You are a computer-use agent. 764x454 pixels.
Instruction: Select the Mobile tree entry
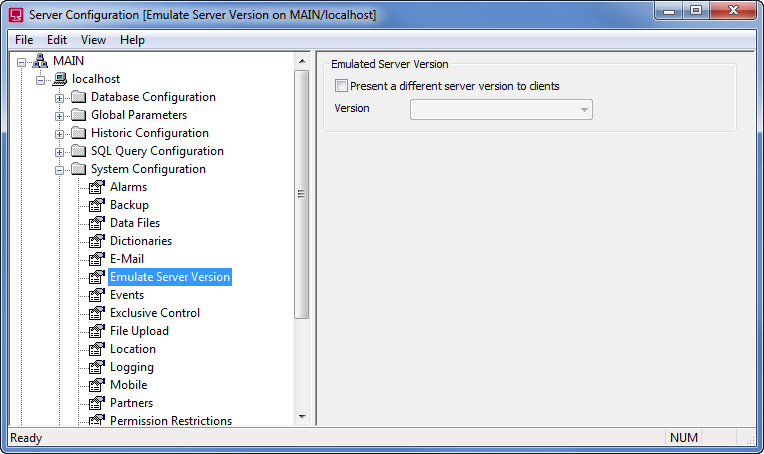tap(128, 385)
